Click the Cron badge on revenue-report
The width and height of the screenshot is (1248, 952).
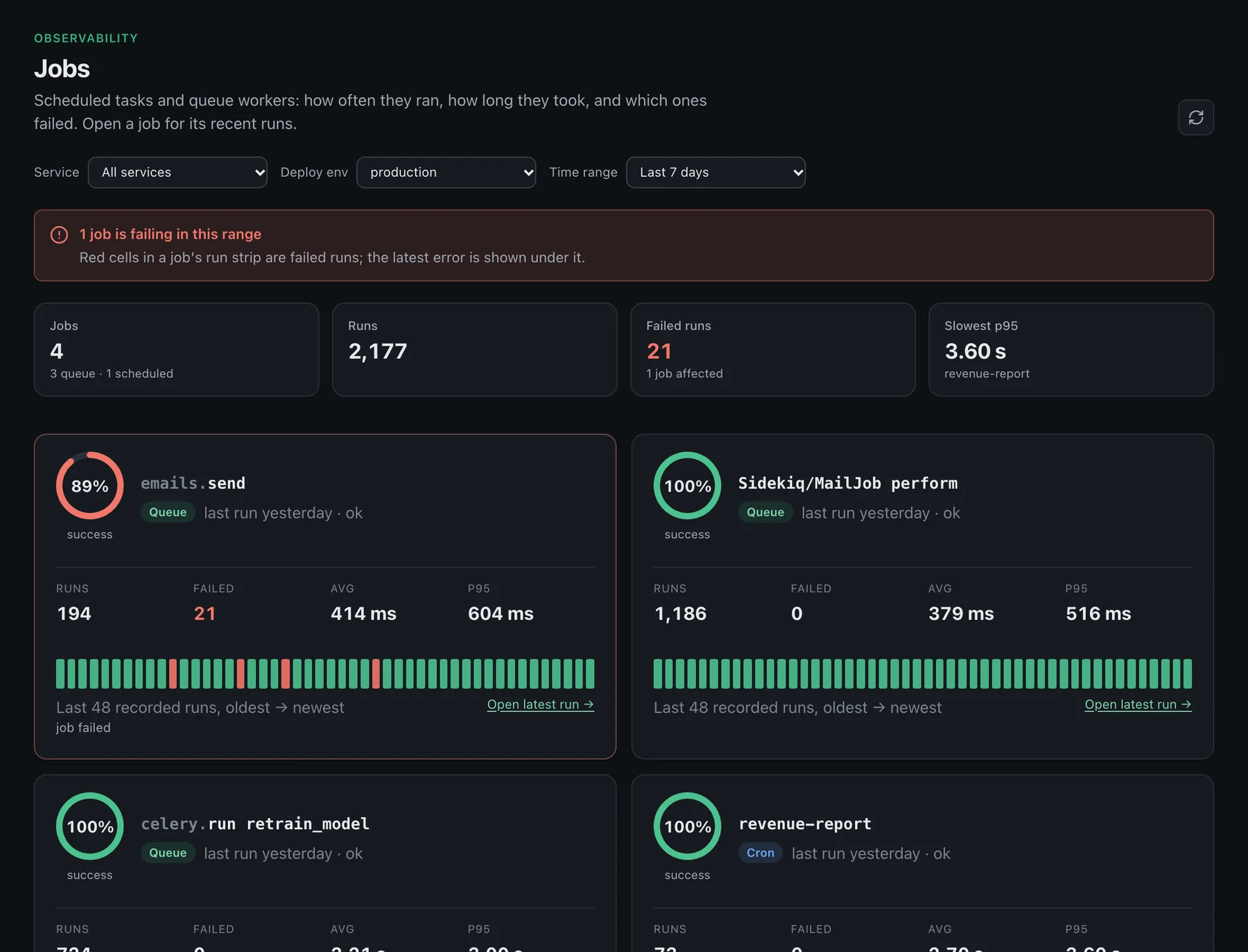(x=760, y=853)
